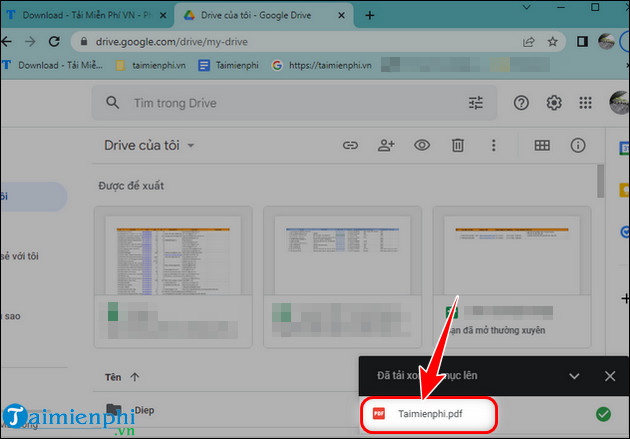
Task: Open Google Keep side panel icon
Action: [625, 190]
